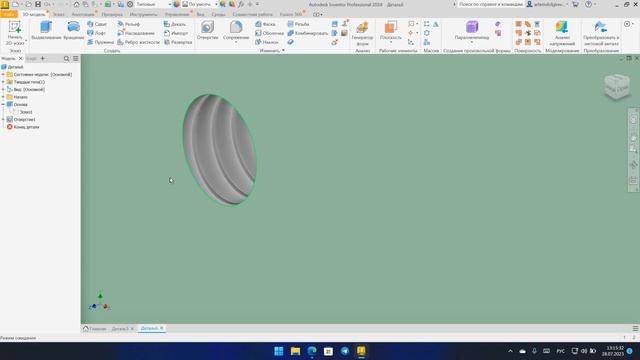Switch to the Управление ribbon tab
The width and height of the screenshot is (640, 360).
click(177, 14)
